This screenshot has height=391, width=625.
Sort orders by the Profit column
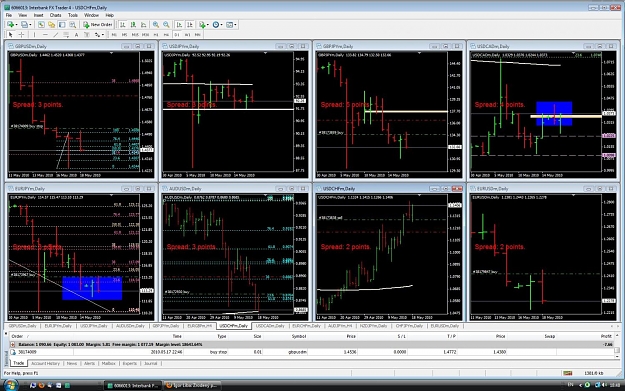606,336
